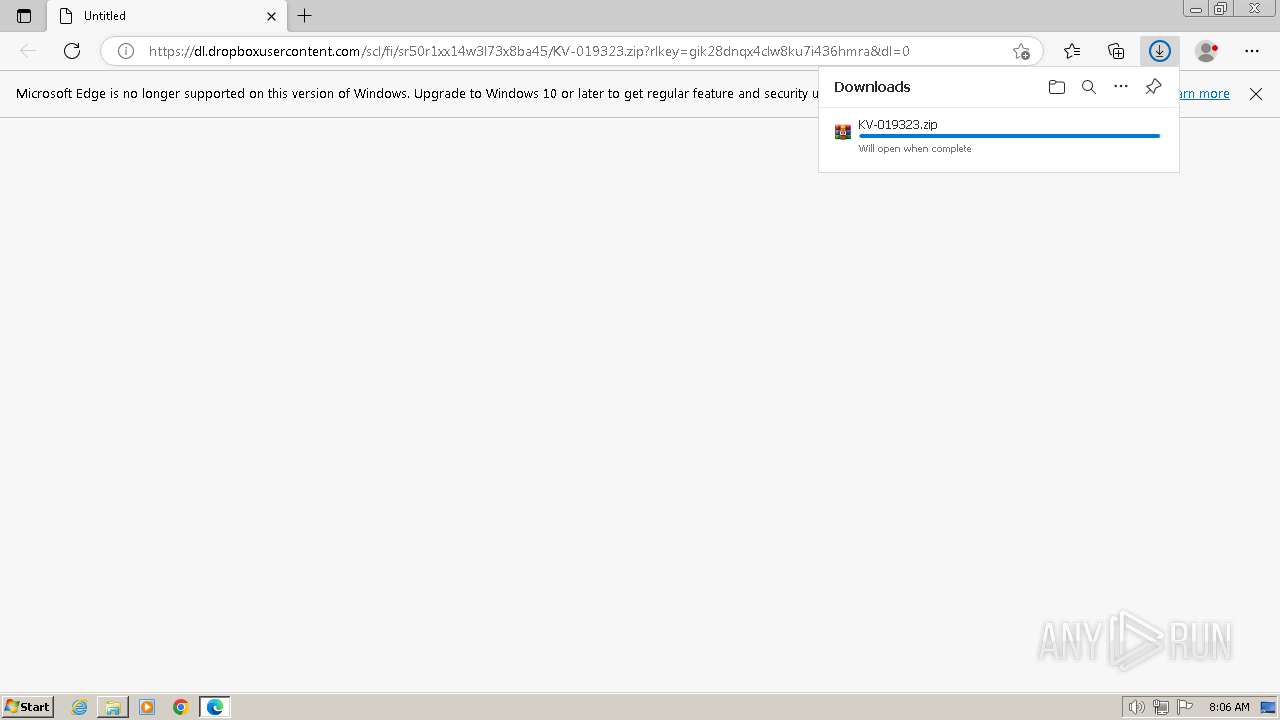Launch Google Chrome from the taskbar
Viewport: 1280px width, 720px height.
[181, 707]
